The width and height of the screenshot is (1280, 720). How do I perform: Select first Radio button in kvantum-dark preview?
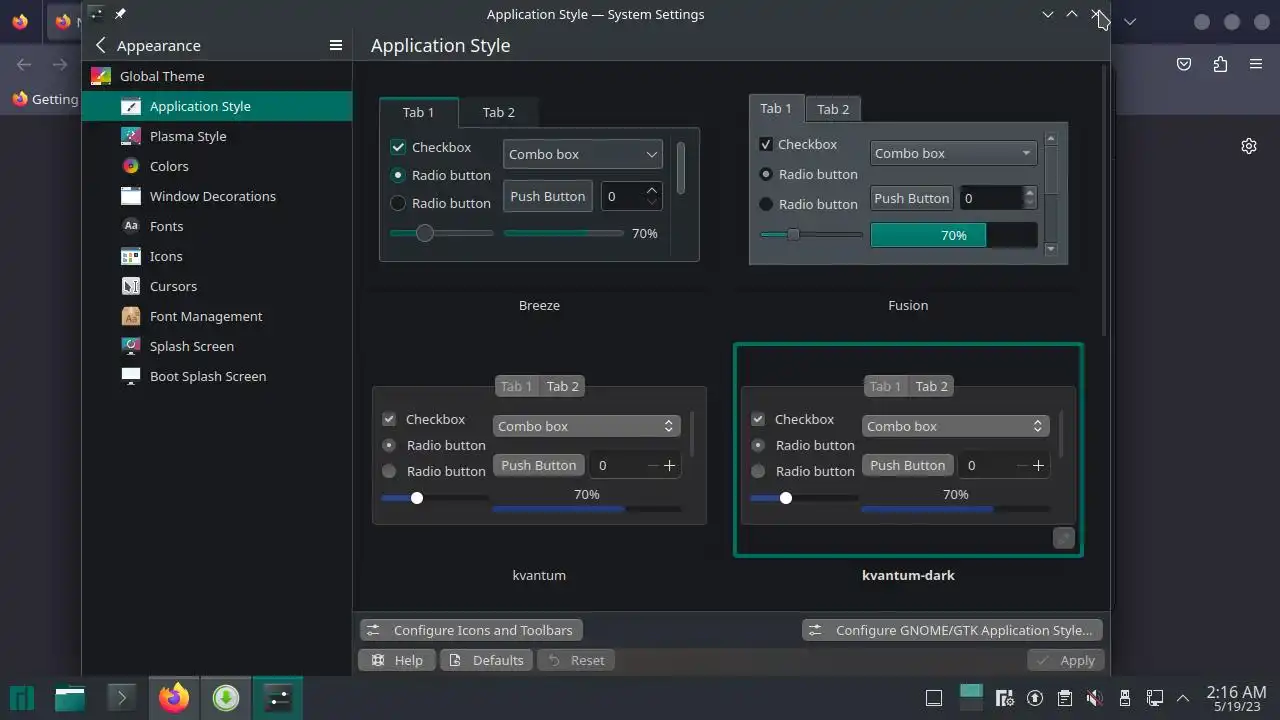coord(758,445)
